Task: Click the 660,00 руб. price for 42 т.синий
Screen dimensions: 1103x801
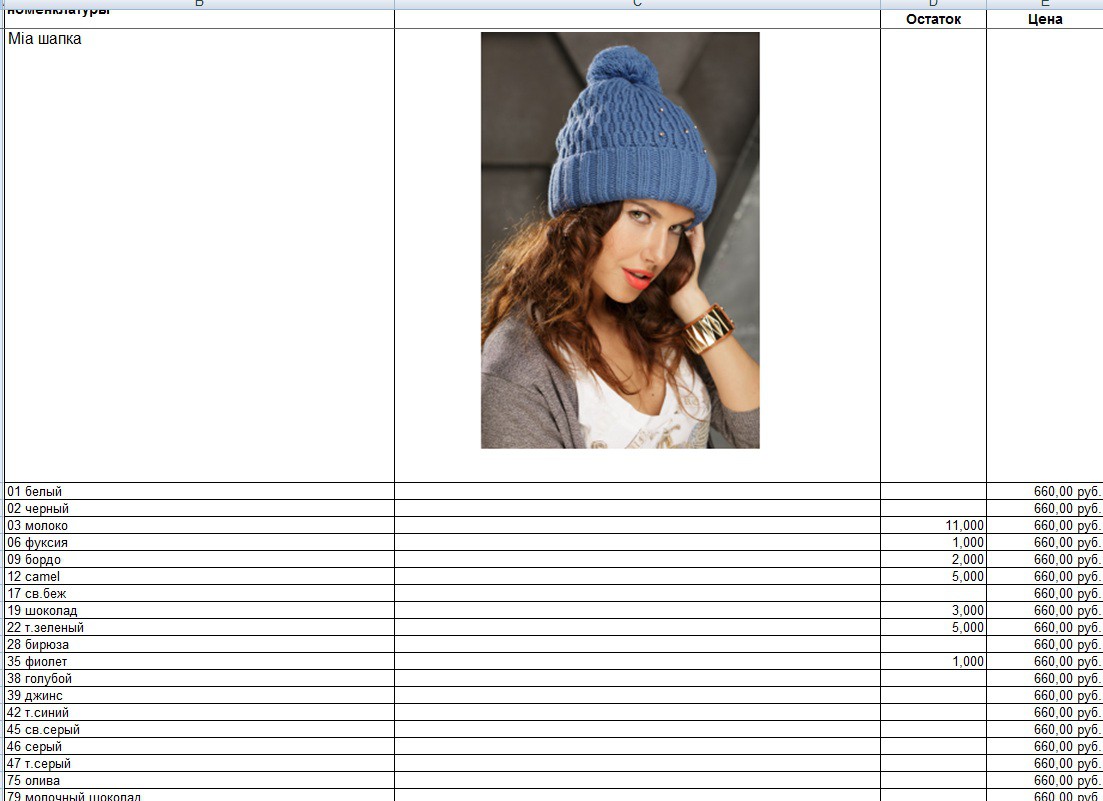Action: click(1067, 712)
